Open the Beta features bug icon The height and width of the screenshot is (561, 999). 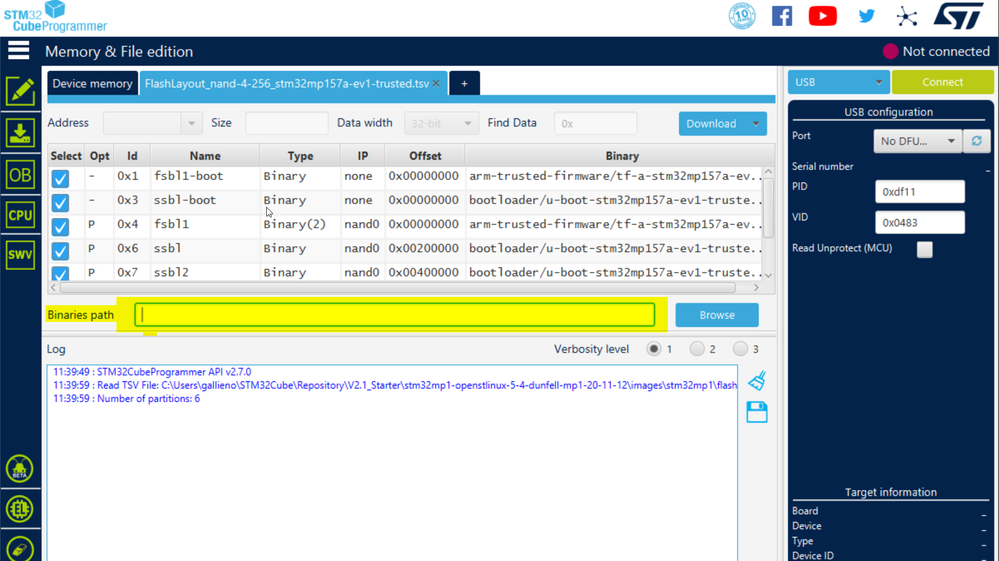[x=20, y=469]
